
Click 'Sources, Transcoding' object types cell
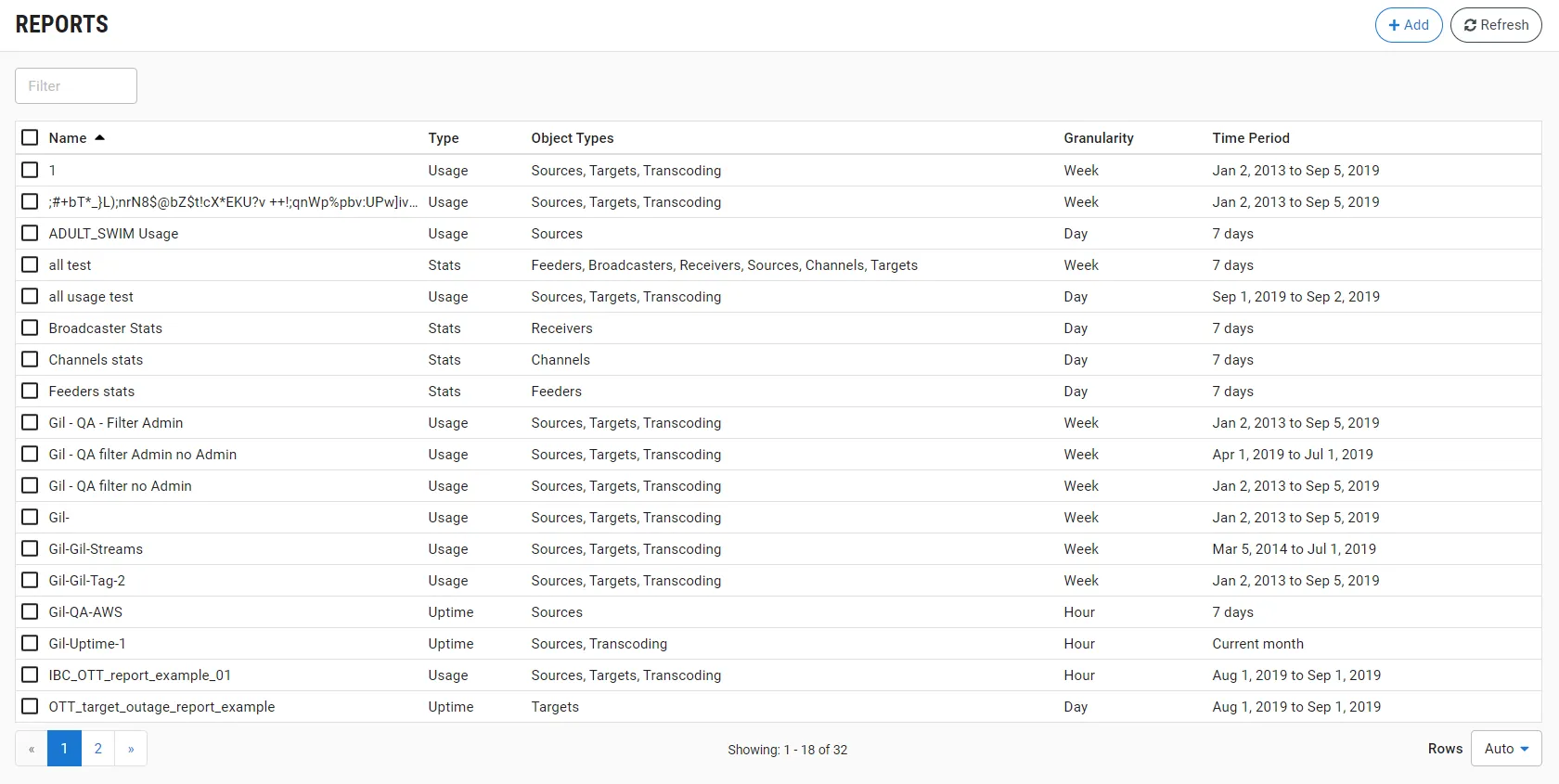click(599, 644)
